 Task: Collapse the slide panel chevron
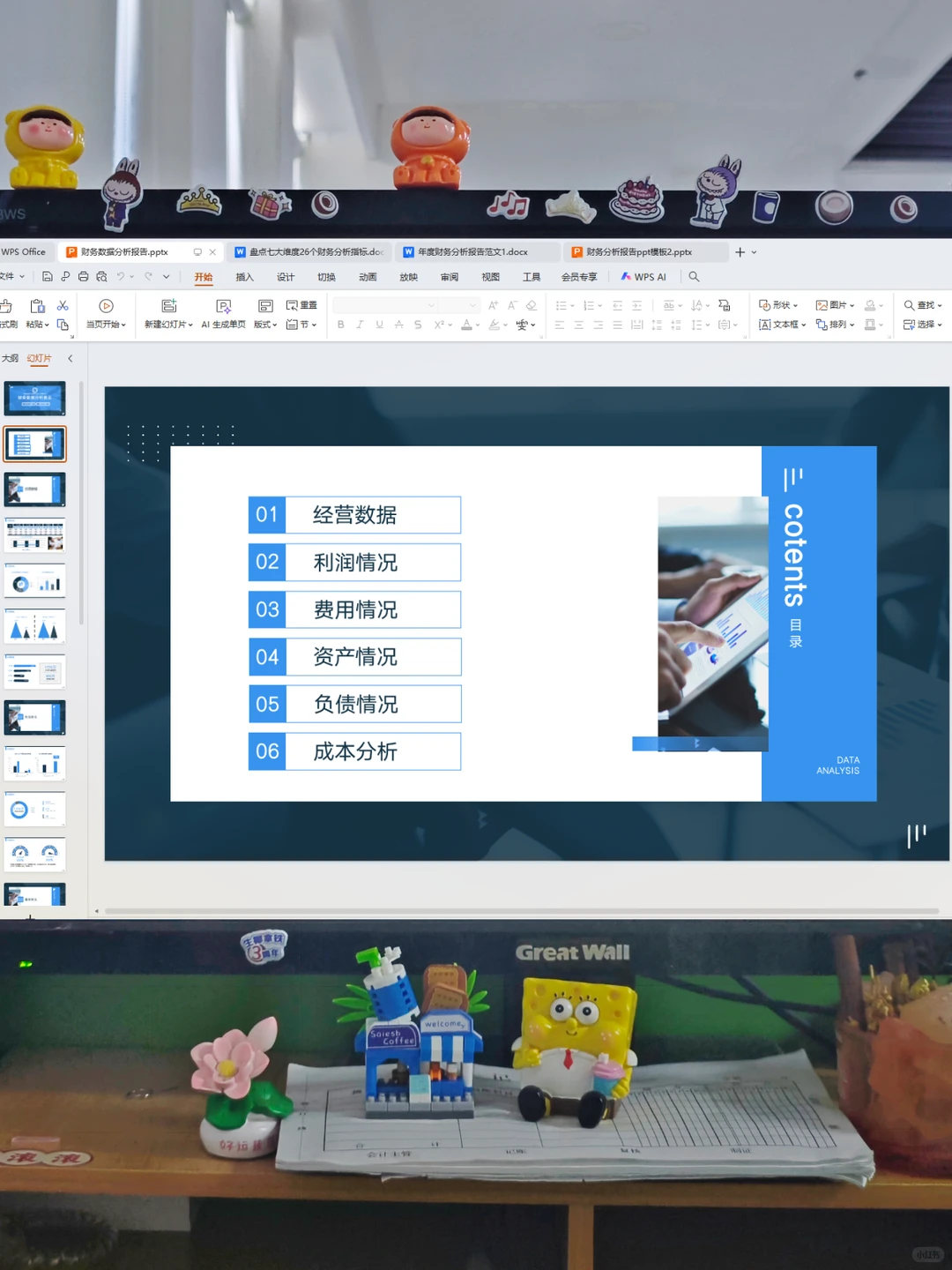click(71, 358)
